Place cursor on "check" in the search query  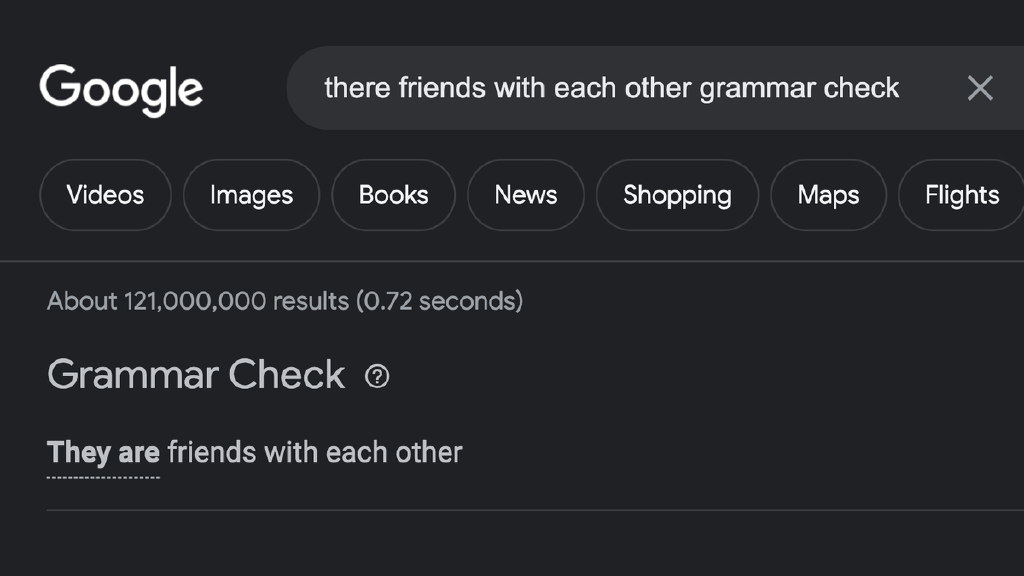862,88
